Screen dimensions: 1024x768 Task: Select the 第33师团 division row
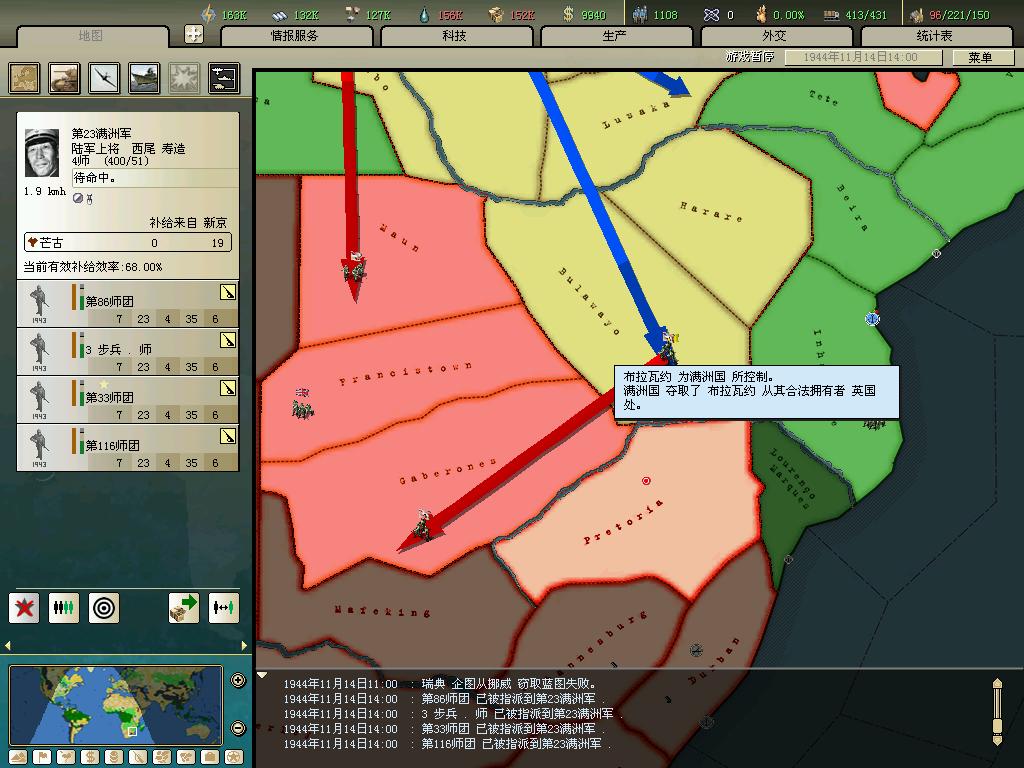tap(128, 399)
